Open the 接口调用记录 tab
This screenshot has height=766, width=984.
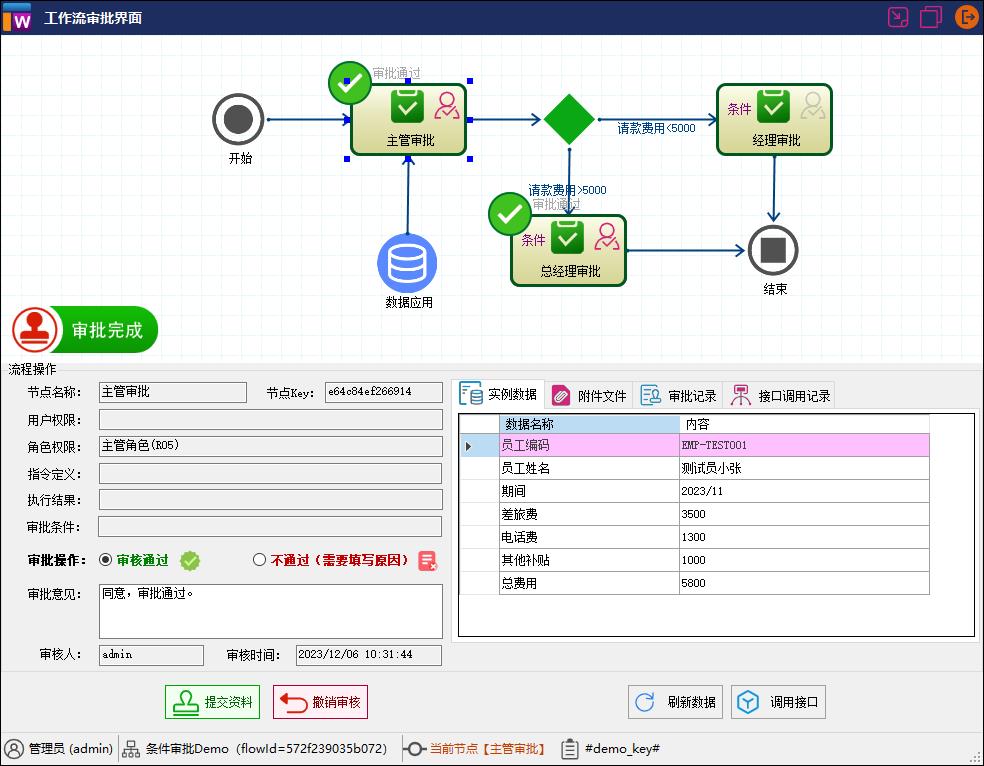point(781,396)
